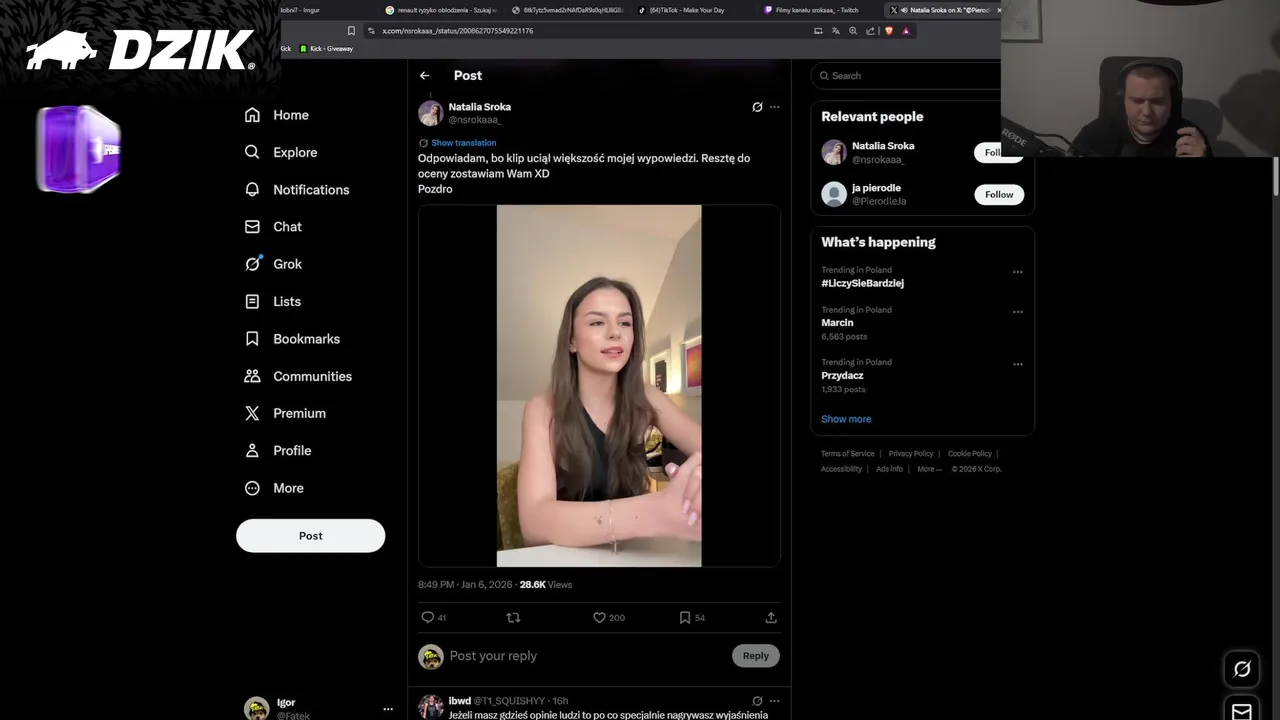Click the Grok icon on ibwd's reply
The image size is (1280, 720).
(x=757, y=701)
